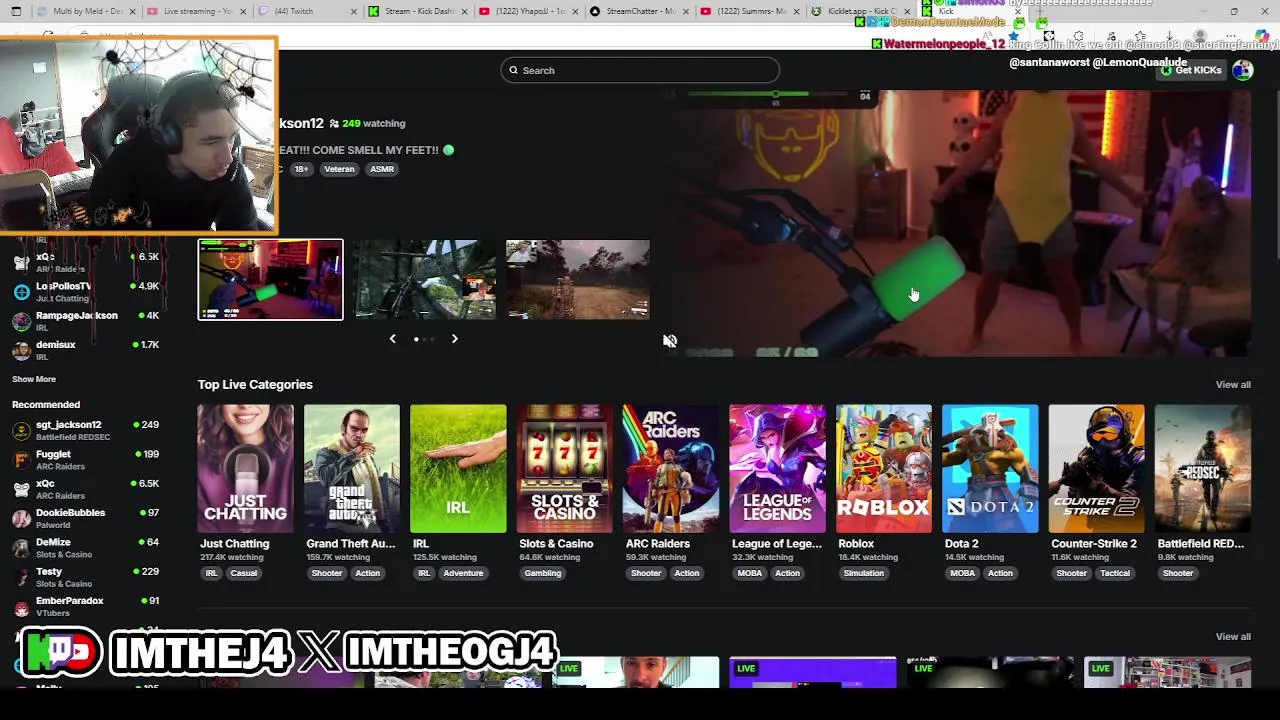Image resolution: width=1280 pixels, height=720 pixels.
Task: Go to next featured stream arrow
Action: coord(454,339)
